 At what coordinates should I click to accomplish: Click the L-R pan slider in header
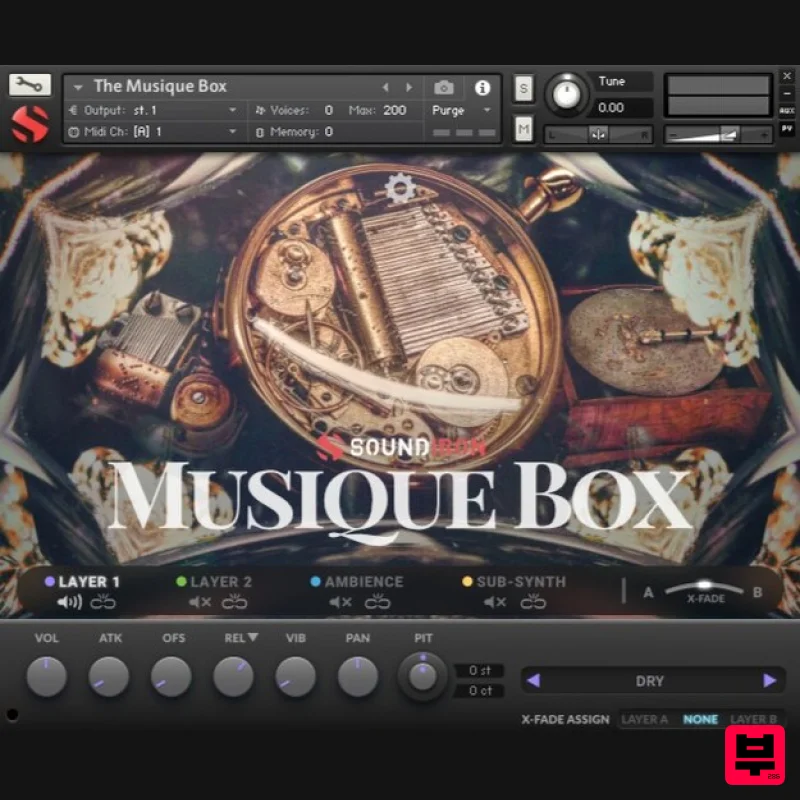click(x=598, y=135)
